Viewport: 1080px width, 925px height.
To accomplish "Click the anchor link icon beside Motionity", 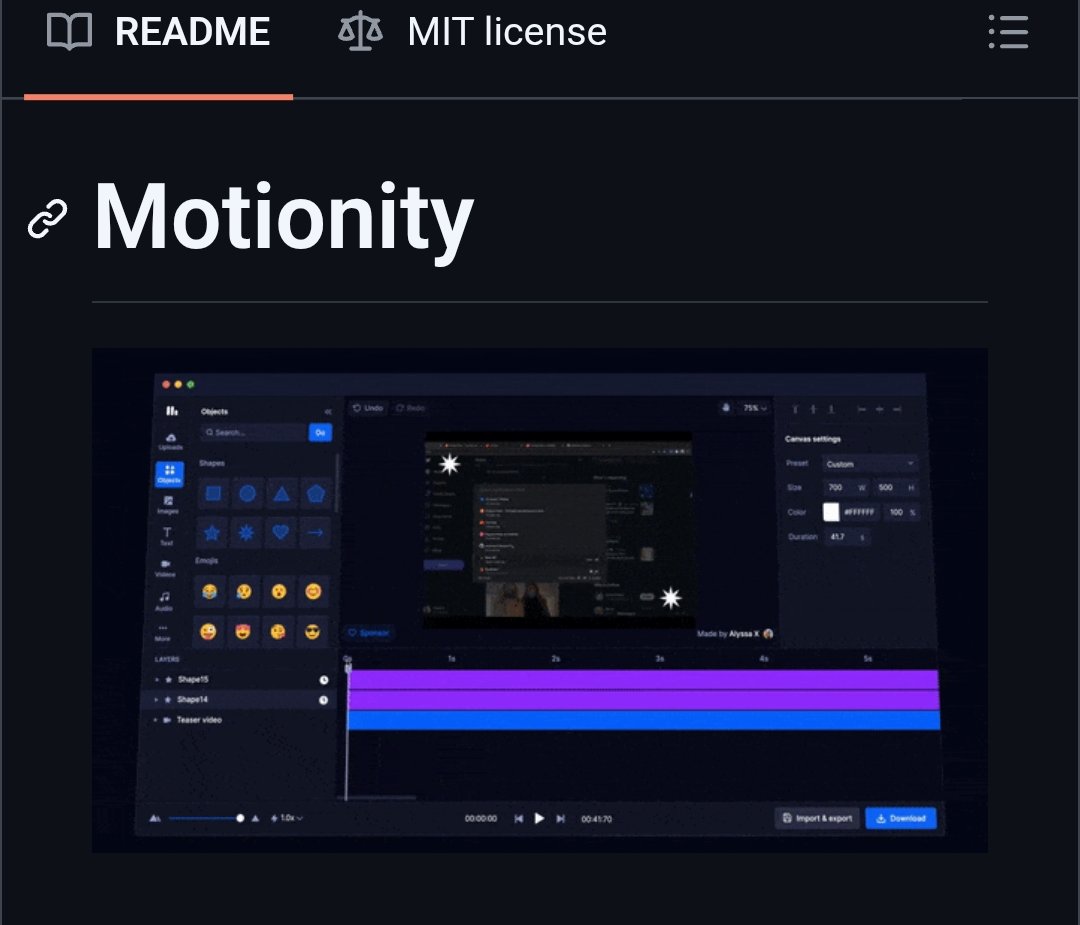I will pos(47,219).
